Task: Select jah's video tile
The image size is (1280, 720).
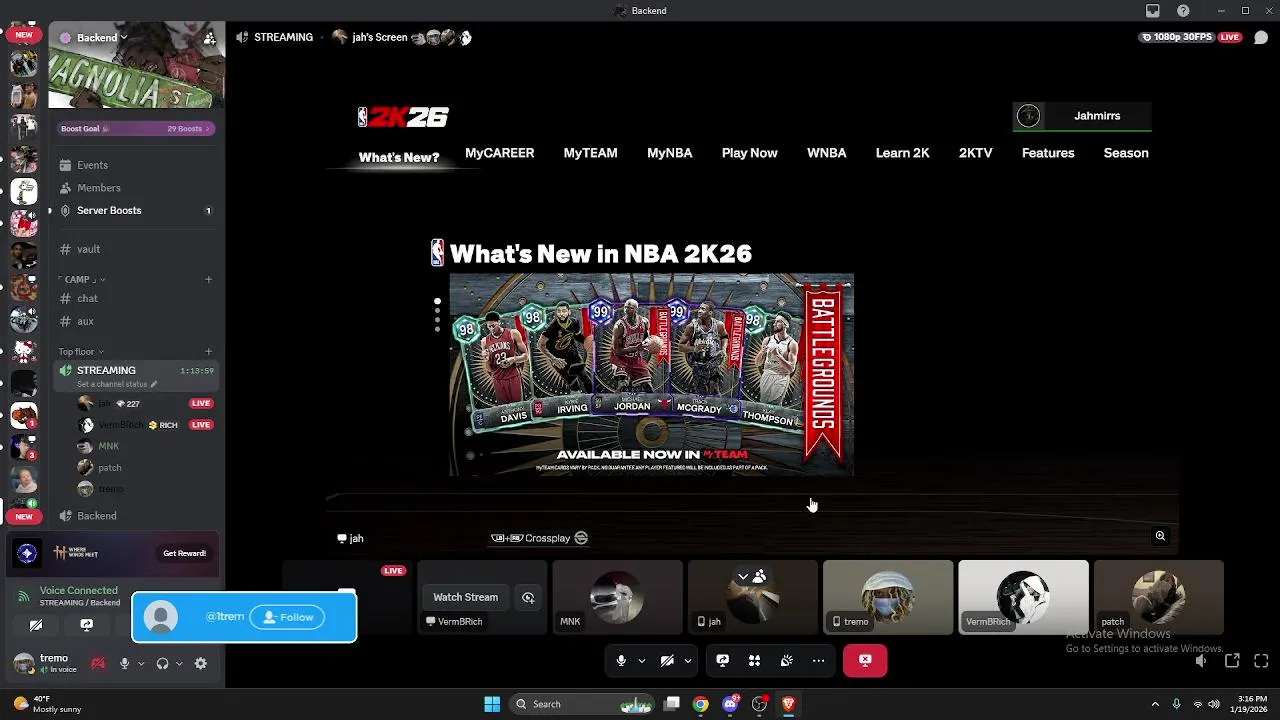Action: (753, 597)
